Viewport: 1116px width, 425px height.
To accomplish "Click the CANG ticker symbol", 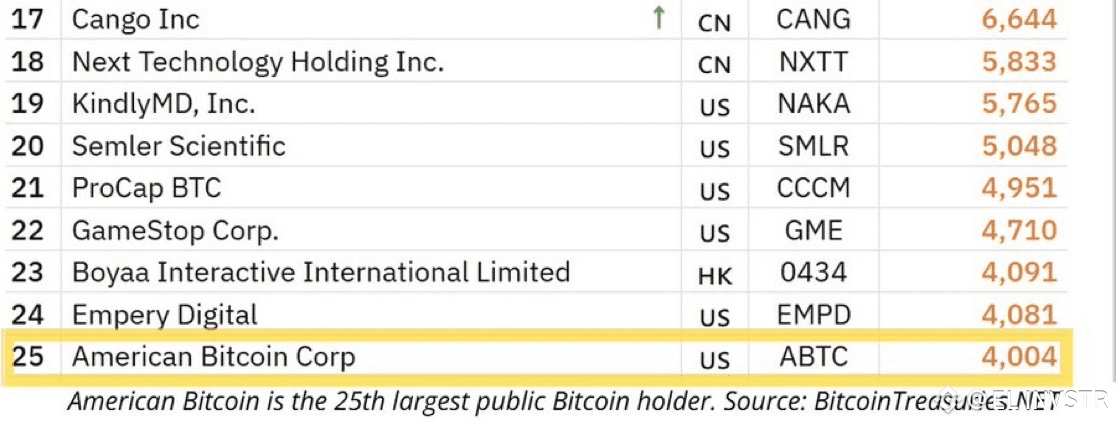I will click(814, 19).
